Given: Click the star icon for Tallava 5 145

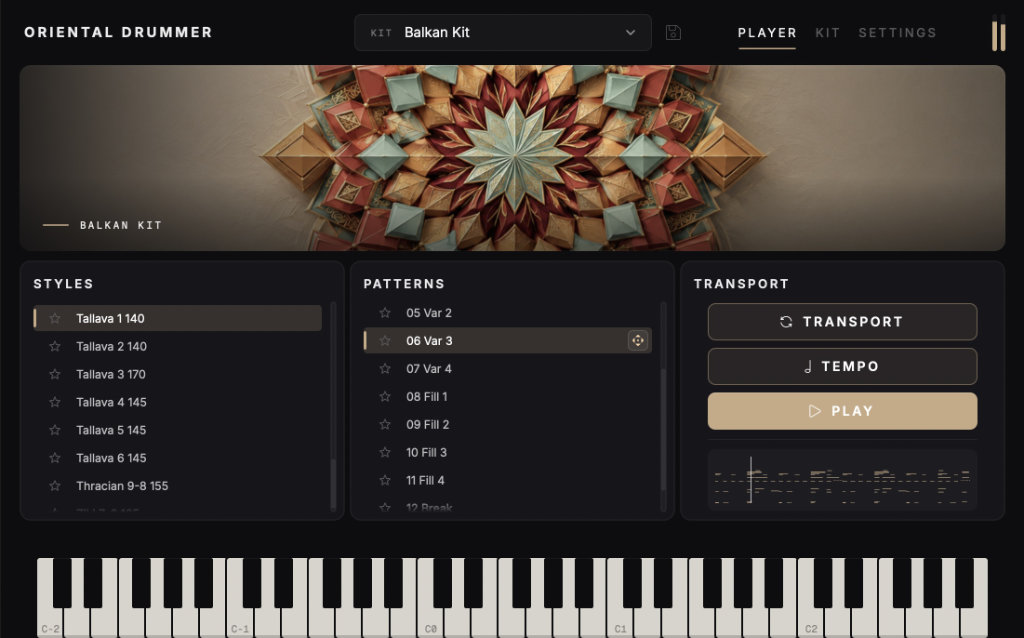Looking at the screenshot, I should click(55, 430).
